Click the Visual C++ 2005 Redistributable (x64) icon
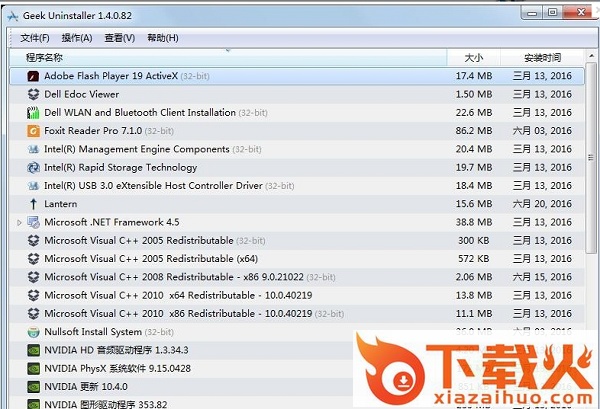This screenshot has height=409, width=600. click(33, 259)
